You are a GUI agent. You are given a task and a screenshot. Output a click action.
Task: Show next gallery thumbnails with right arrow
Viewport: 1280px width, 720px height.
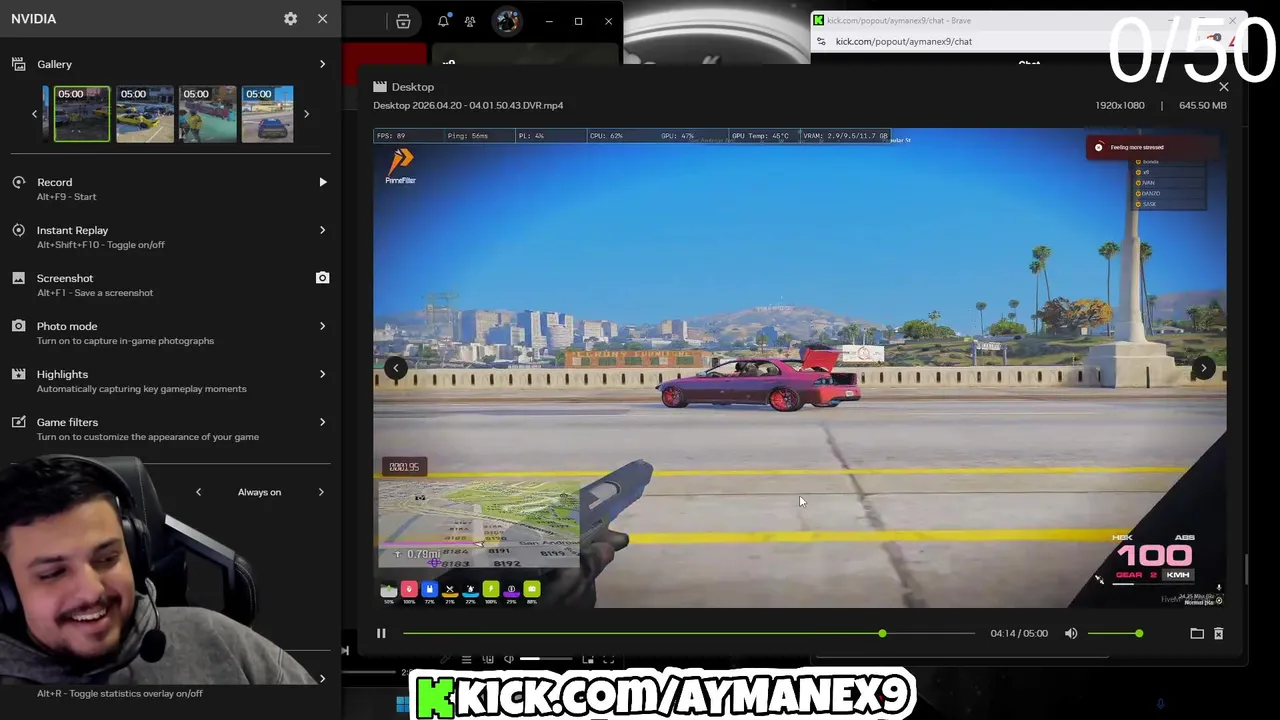pos(306,114)
